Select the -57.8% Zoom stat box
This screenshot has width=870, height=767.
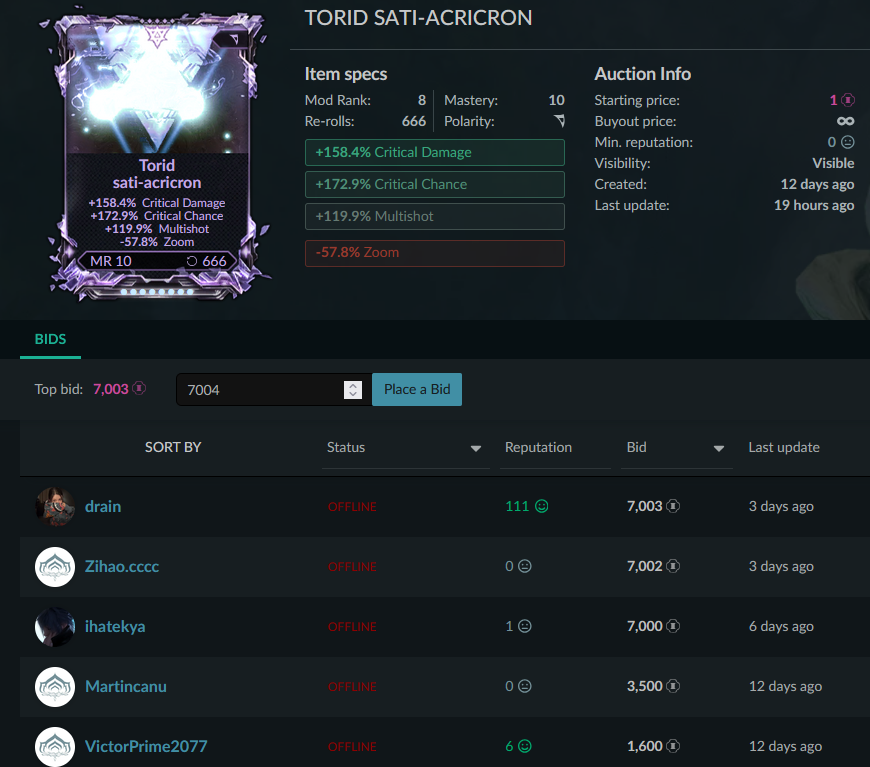(x=434, y=253)
